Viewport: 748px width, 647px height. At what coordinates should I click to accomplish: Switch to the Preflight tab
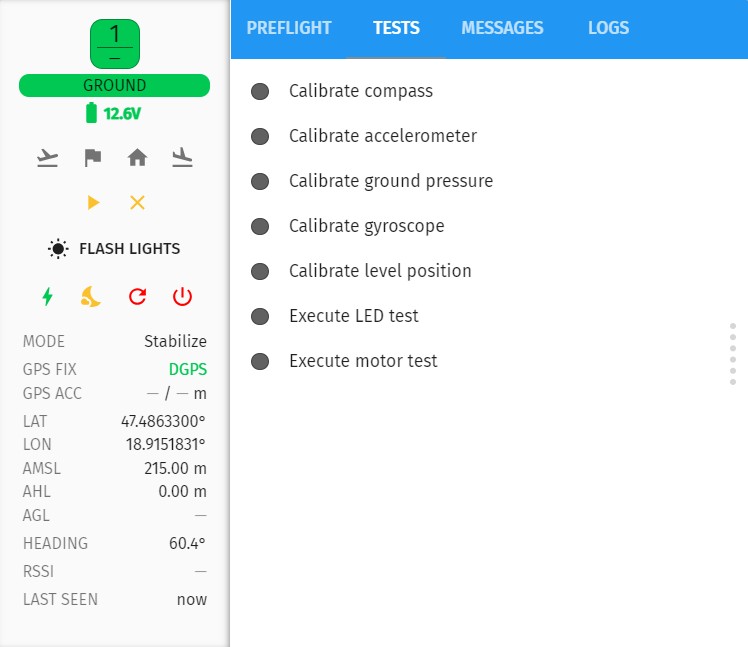pyautogui.click(x=289, y=28)
